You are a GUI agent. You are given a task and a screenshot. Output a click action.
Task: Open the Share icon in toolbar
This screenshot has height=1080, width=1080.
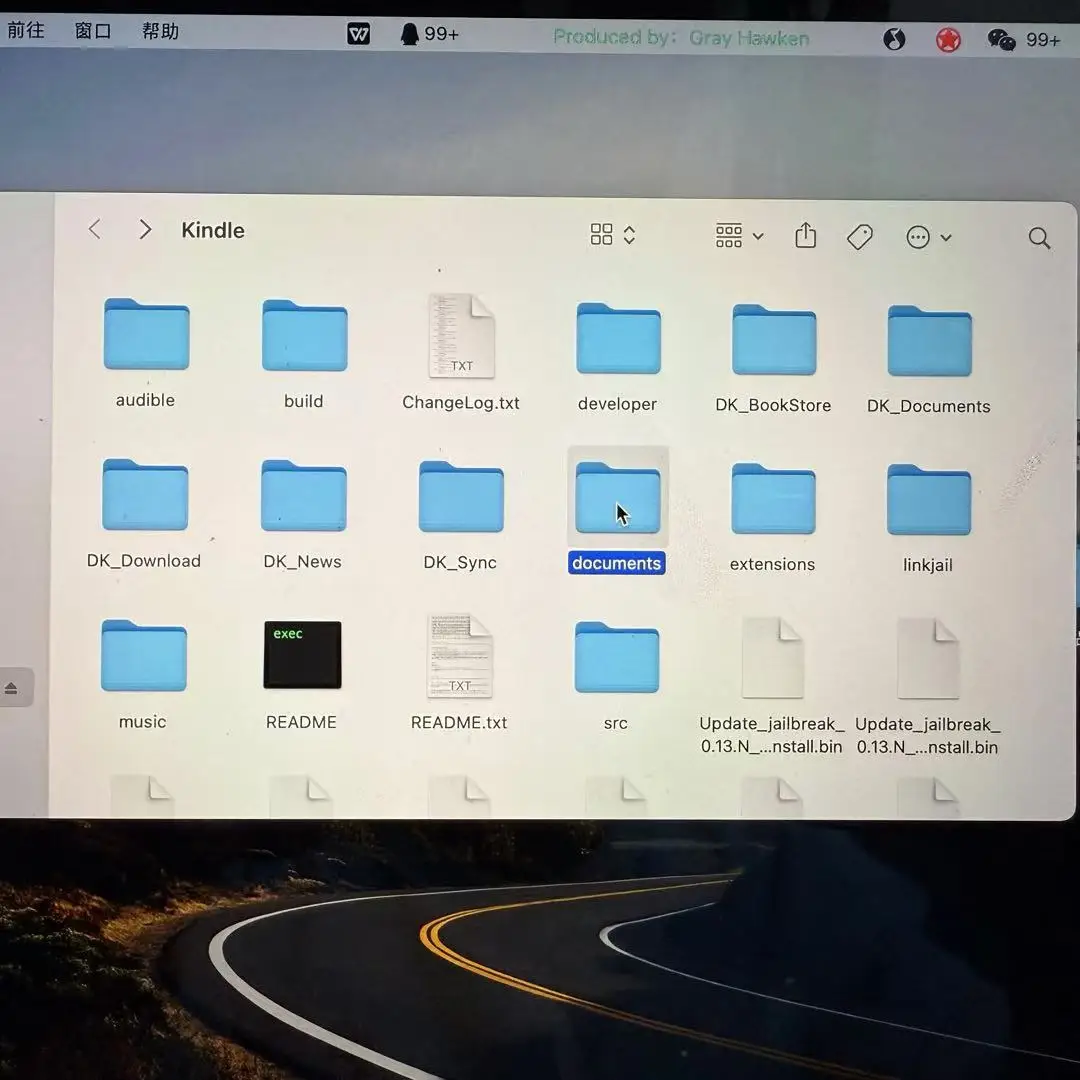click(x=806, y=236)
